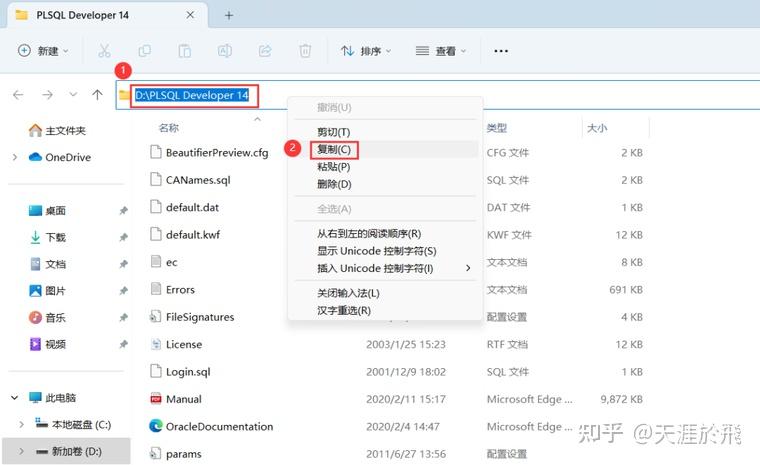Open 主文件夹 (Home) in sidebar
The image size is (760, 465).
pyautogui.click(x=57, y=130)
